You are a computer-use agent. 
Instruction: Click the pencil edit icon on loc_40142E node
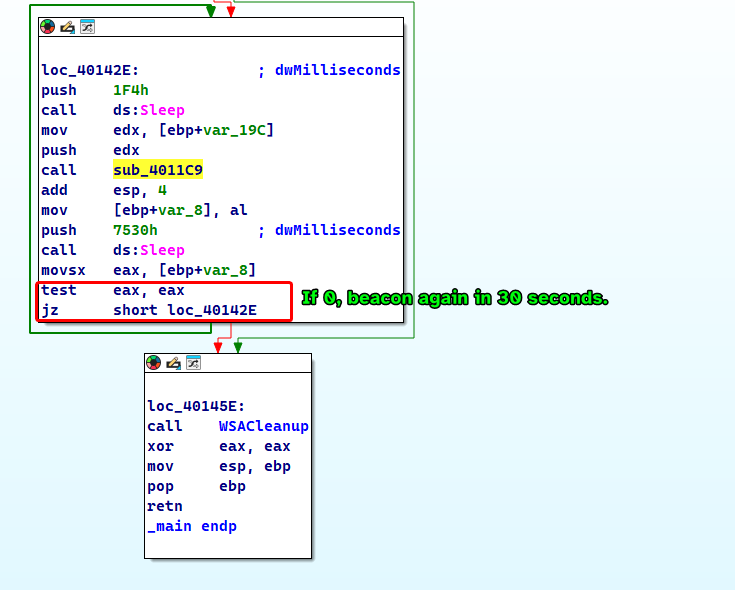tap(67, 28)
